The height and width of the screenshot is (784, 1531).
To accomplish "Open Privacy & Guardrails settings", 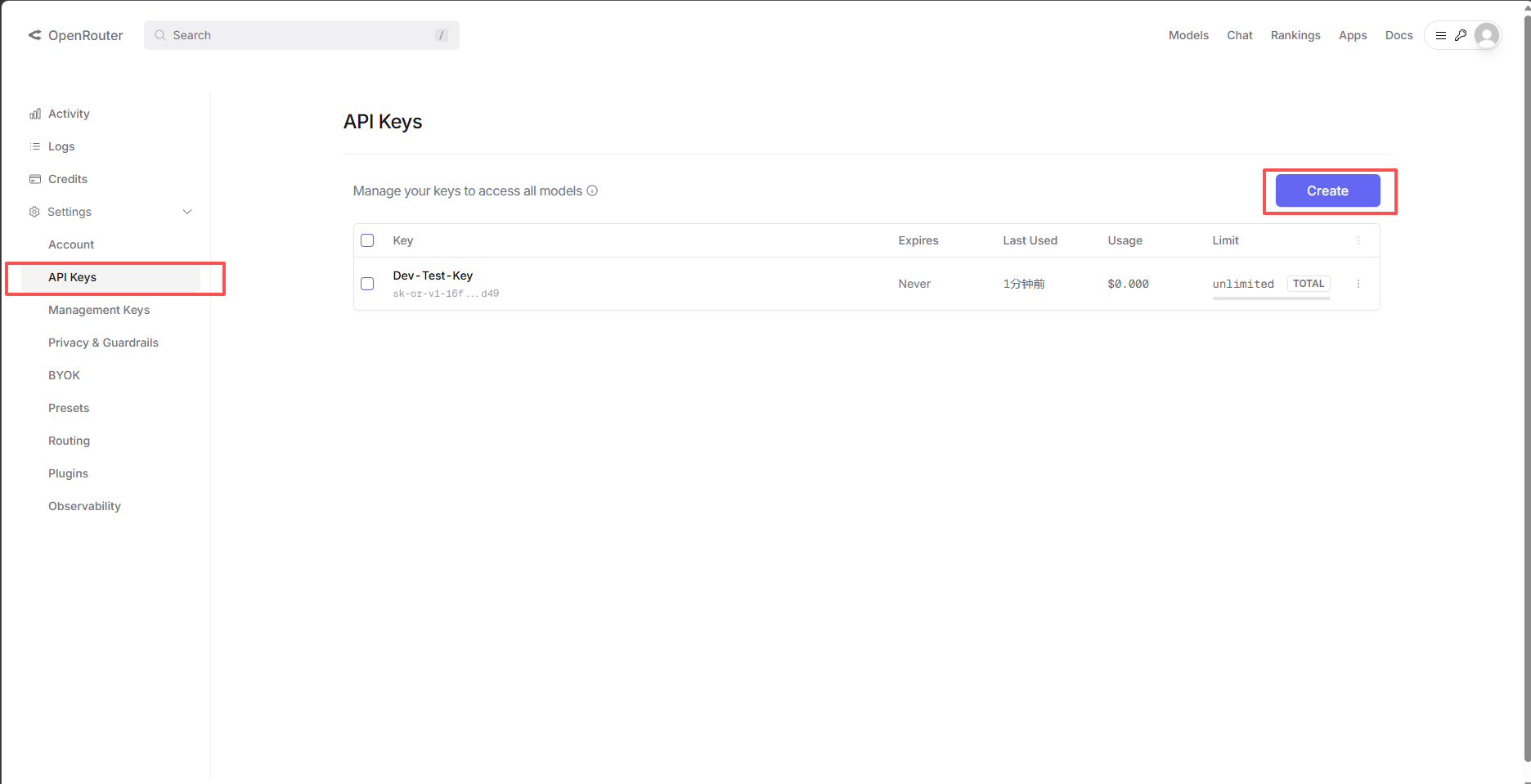I will 103,343.
